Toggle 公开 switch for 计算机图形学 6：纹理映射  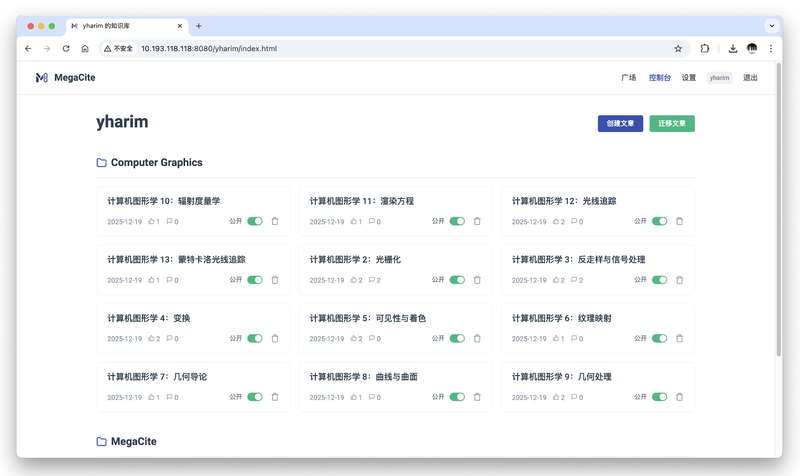[660, 338]
